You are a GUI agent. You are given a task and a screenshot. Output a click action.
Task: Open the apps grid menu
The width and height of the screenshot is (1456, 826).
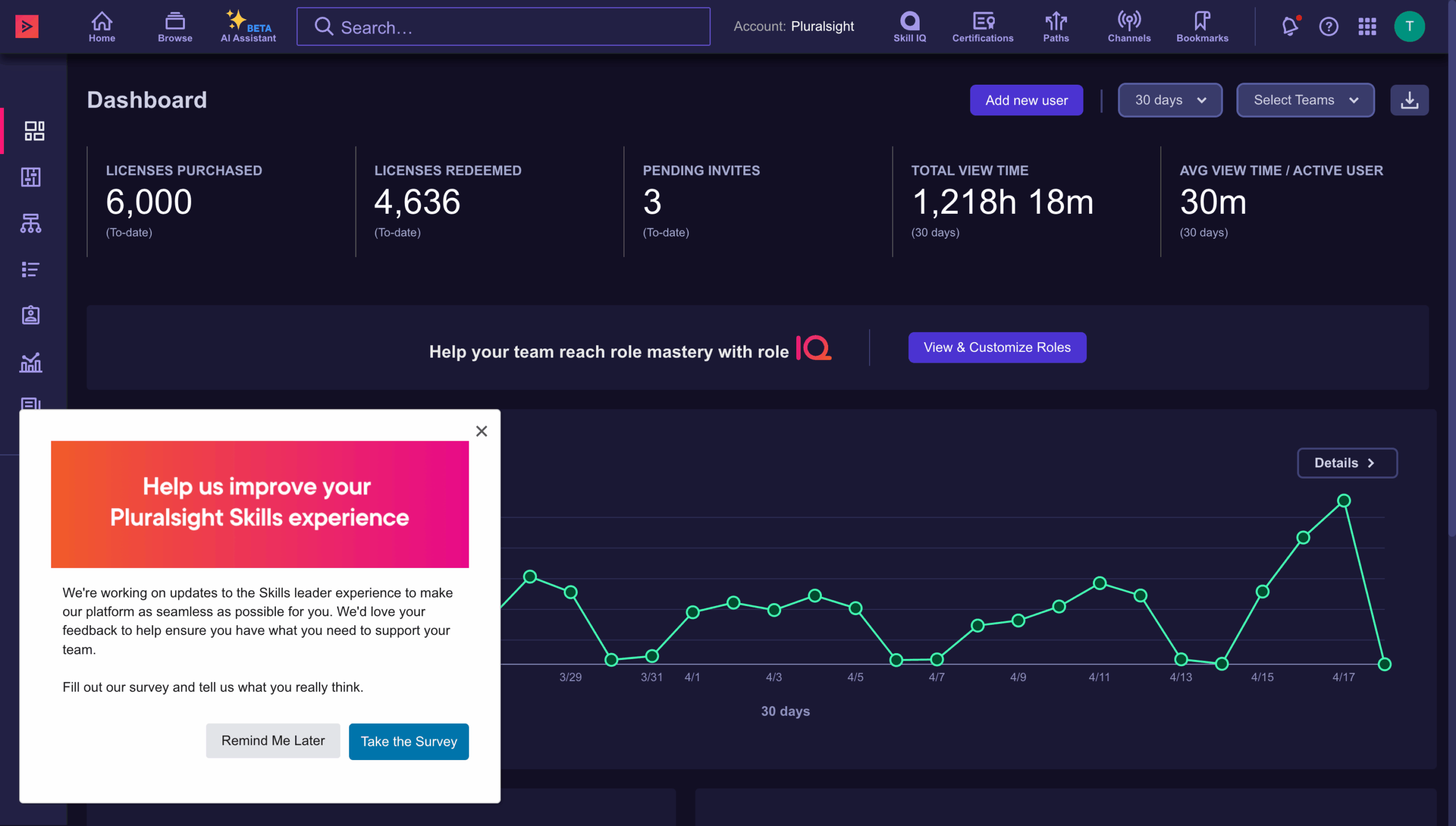pos(1367,26)
